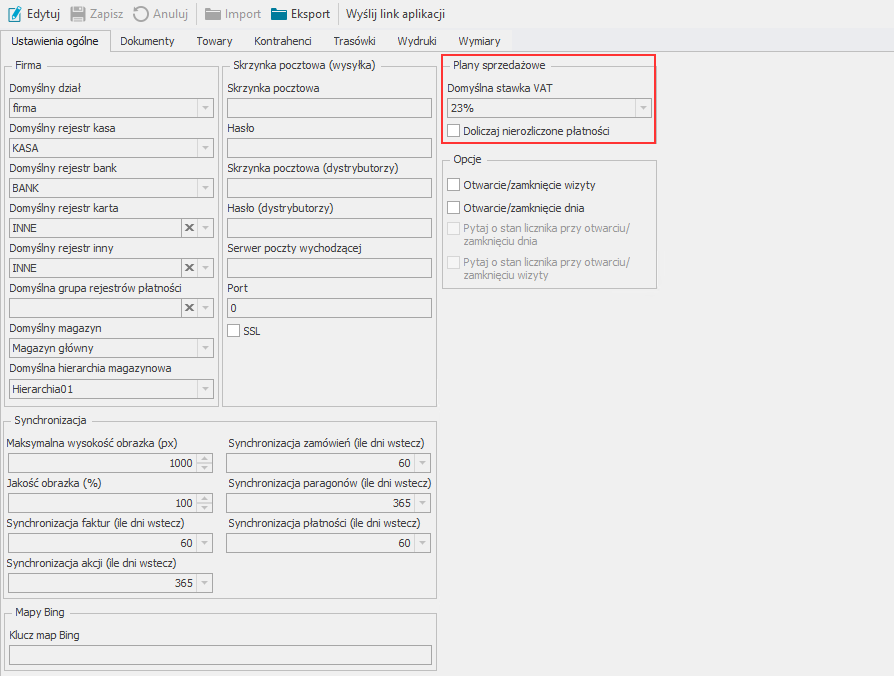Image resolution: width=894 pixels, height=676 pixels.
Task: Open the Trasówki tab
Action: coord(354,41)
